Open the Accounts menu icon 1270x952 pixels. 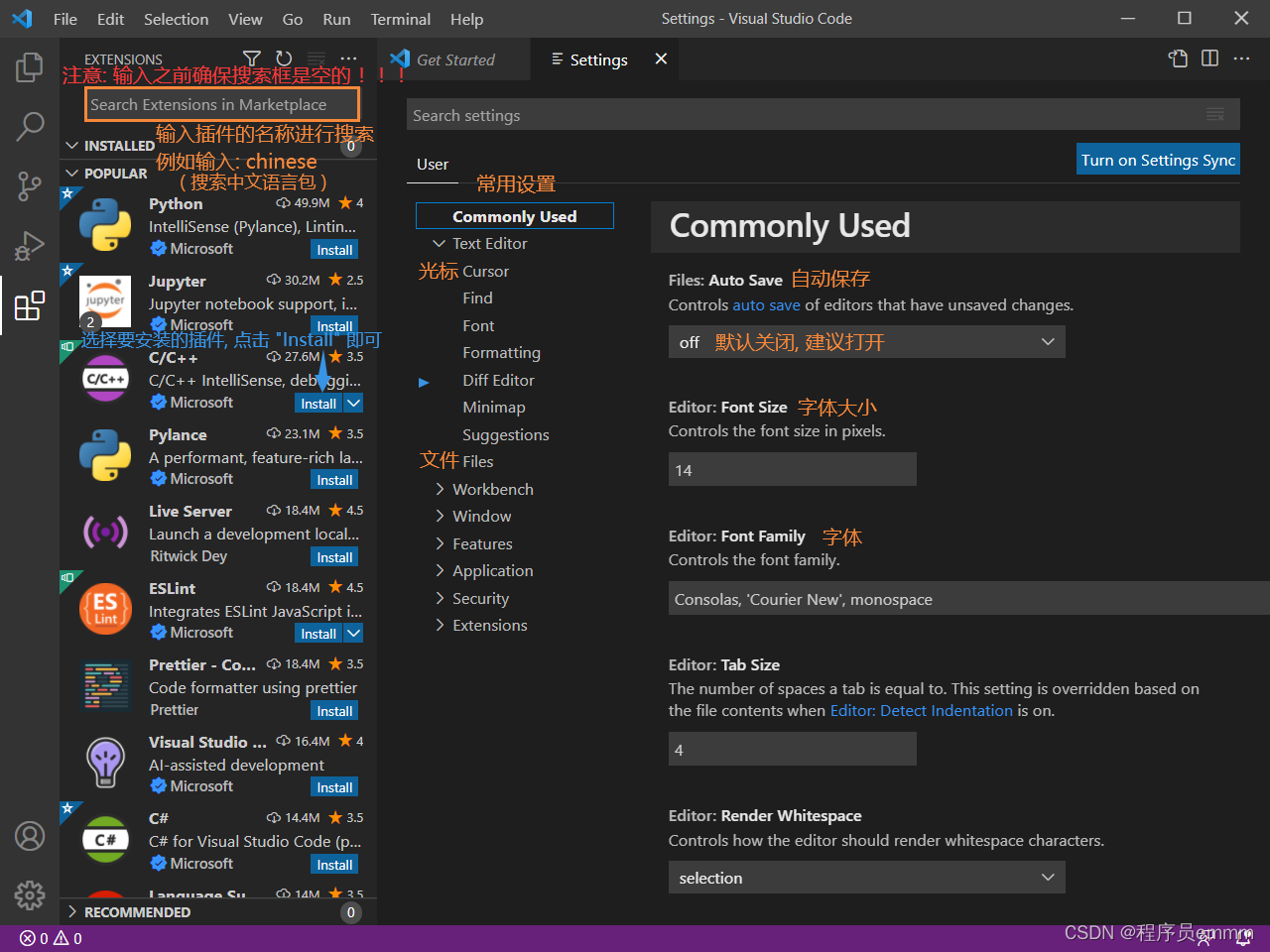click(x=30, y=836)
